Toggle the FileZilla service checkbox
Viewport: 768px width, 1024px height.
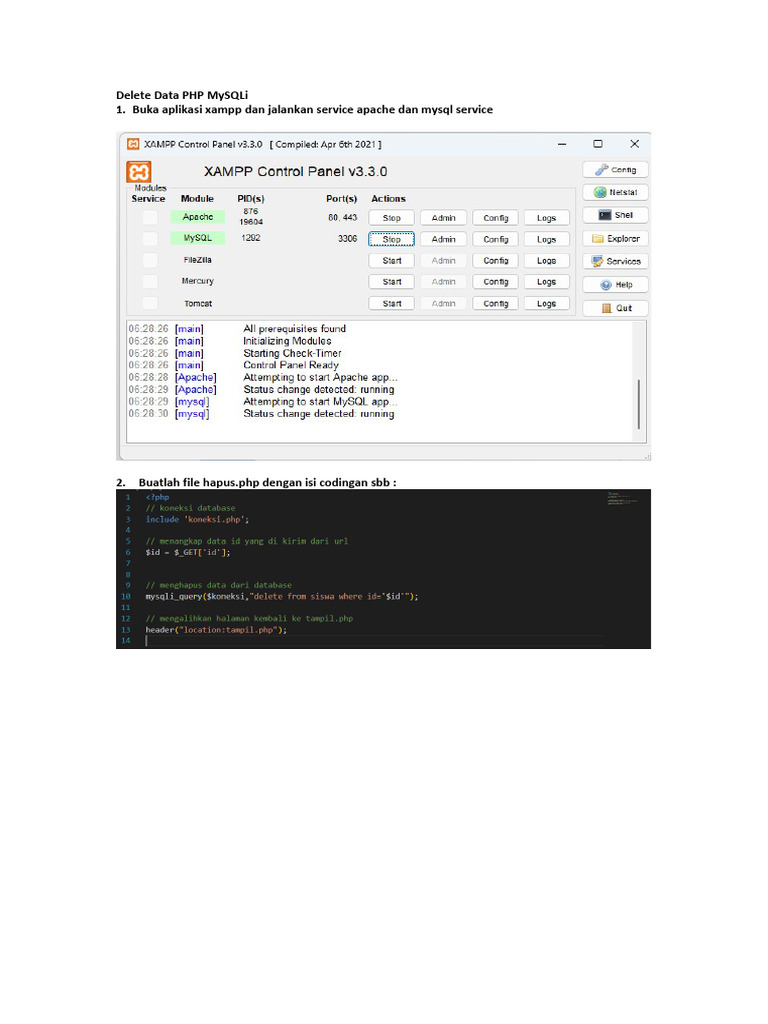pos(150,260)
